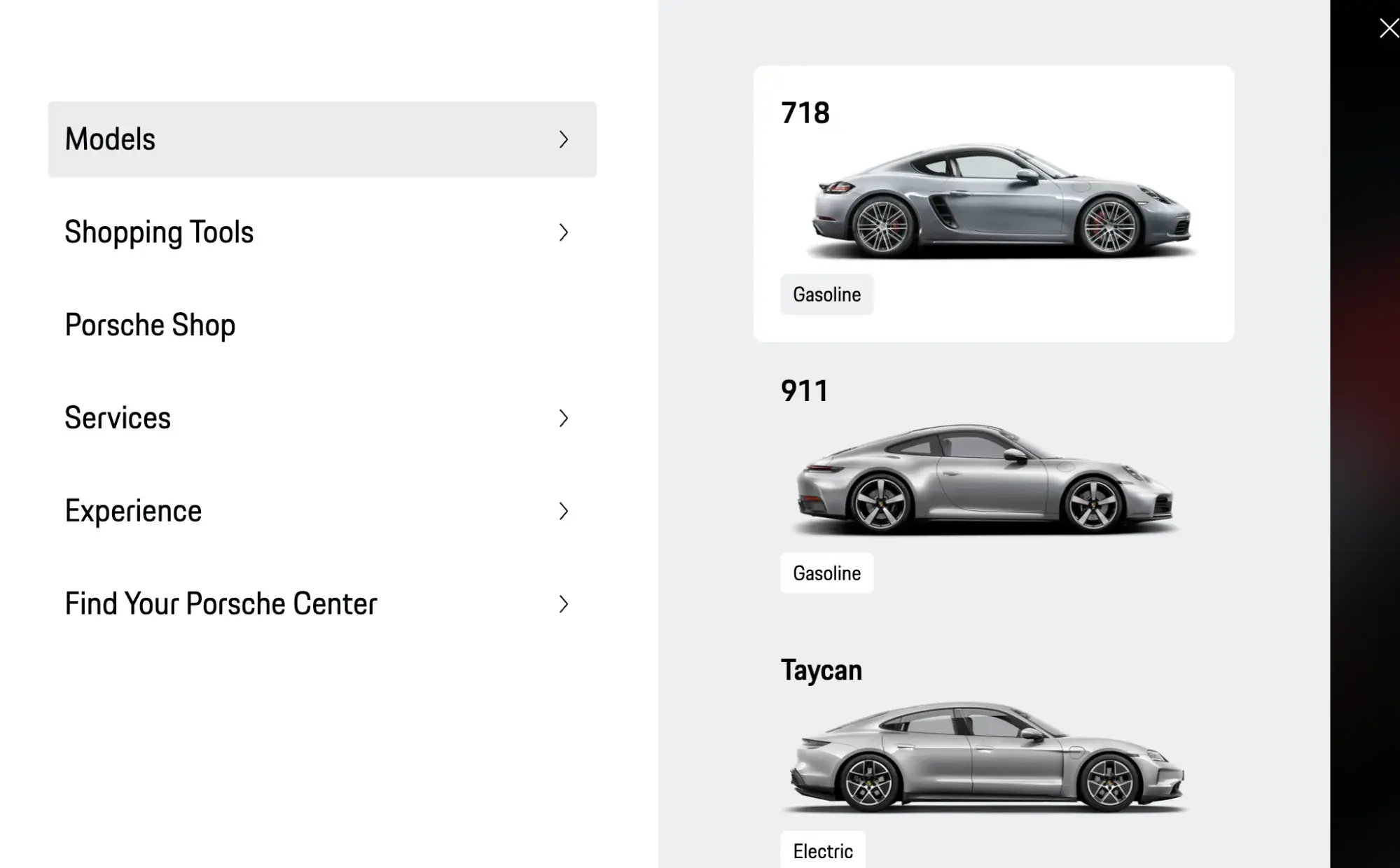Expand the Experience chevron

(x=564, y=511)
